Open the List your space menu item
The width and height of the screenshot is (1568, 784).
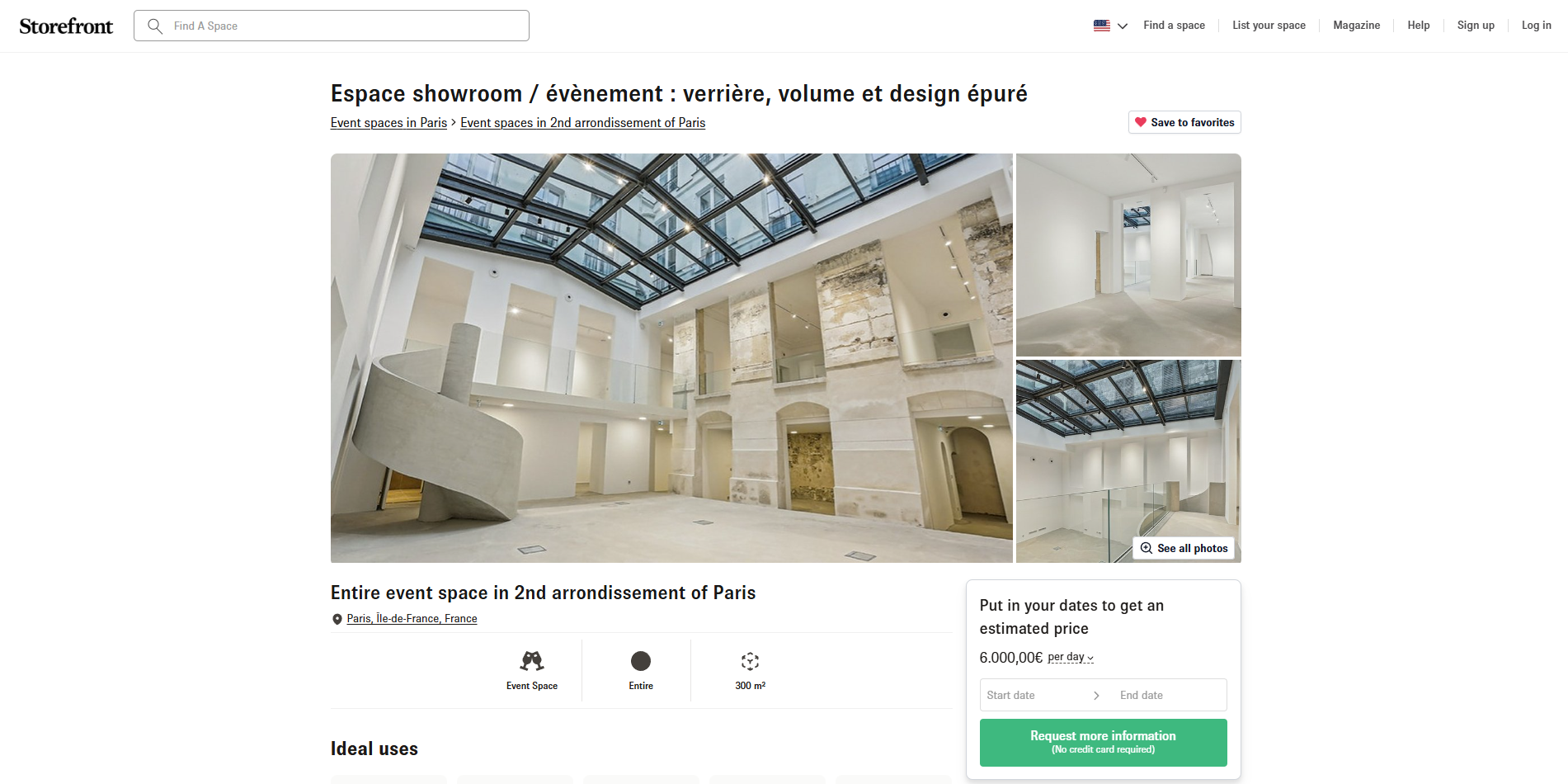point(1269,26)
